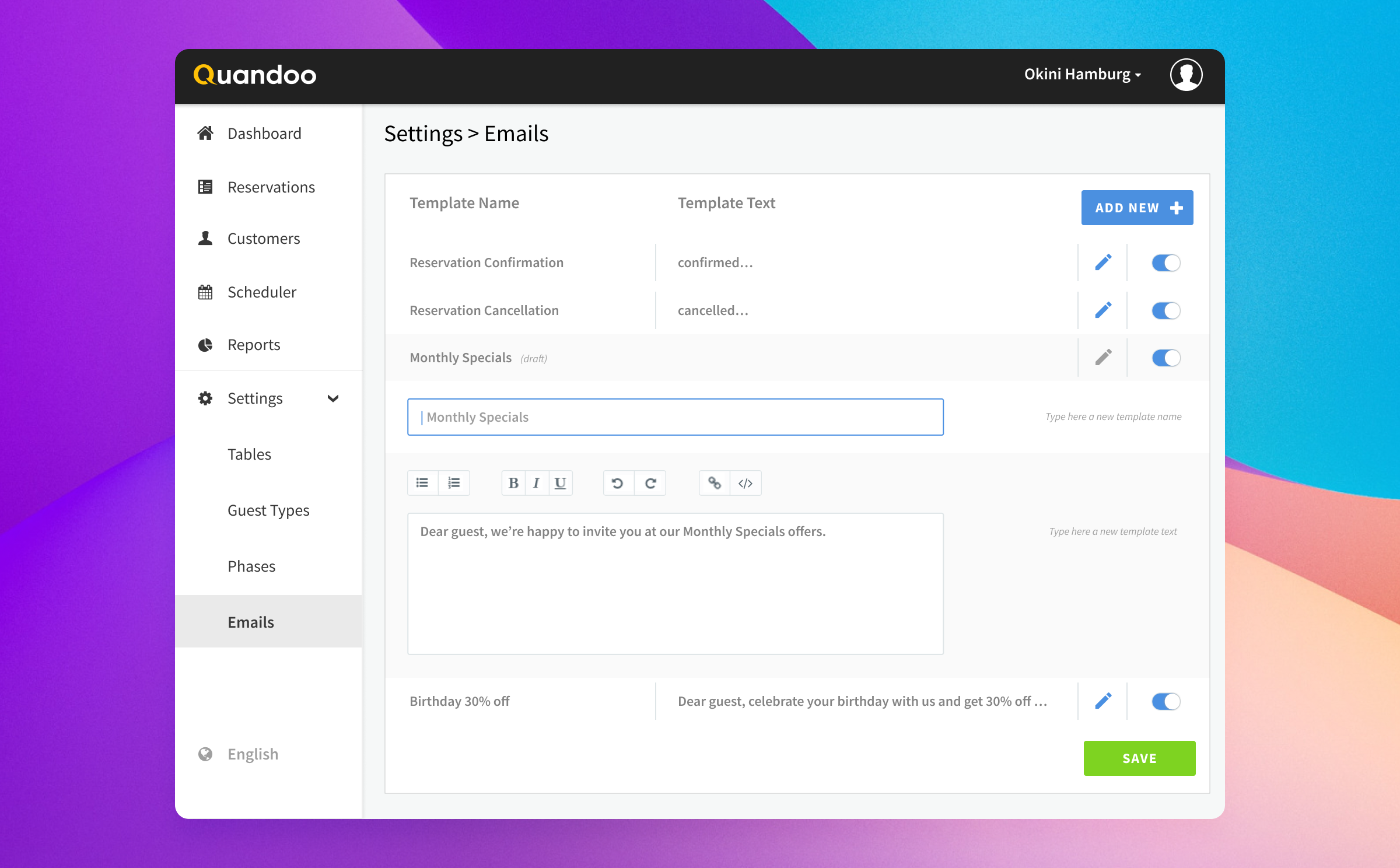Viewport: 1400px width, 868px height.
Task: Open Customers section
Action: click(264, 239)
